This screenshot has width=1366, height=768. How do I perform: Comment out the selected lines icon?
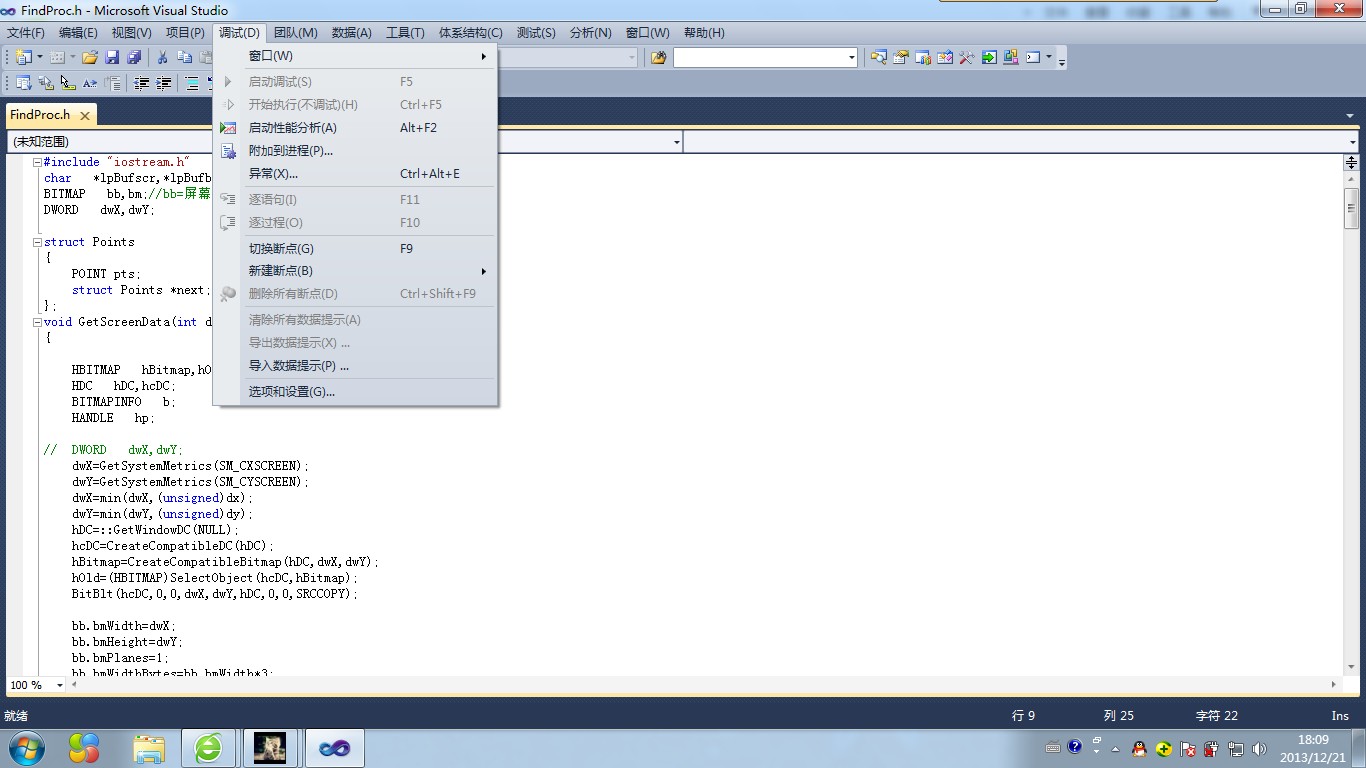[x=191, y=83]
